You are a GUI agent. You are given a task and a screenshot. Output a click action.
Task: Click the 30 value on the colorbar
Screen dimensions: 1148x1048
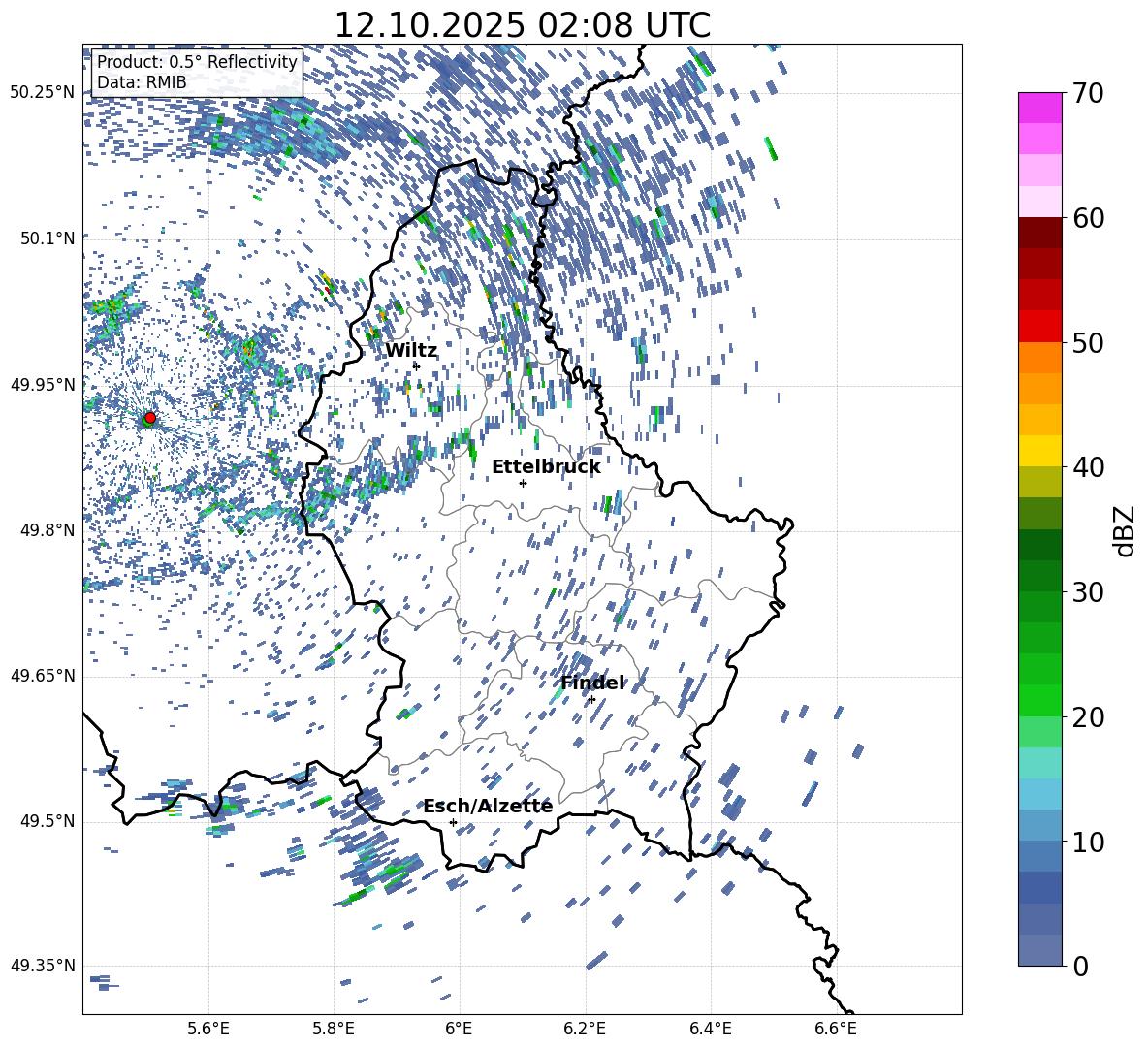[x=1088, y=591]
